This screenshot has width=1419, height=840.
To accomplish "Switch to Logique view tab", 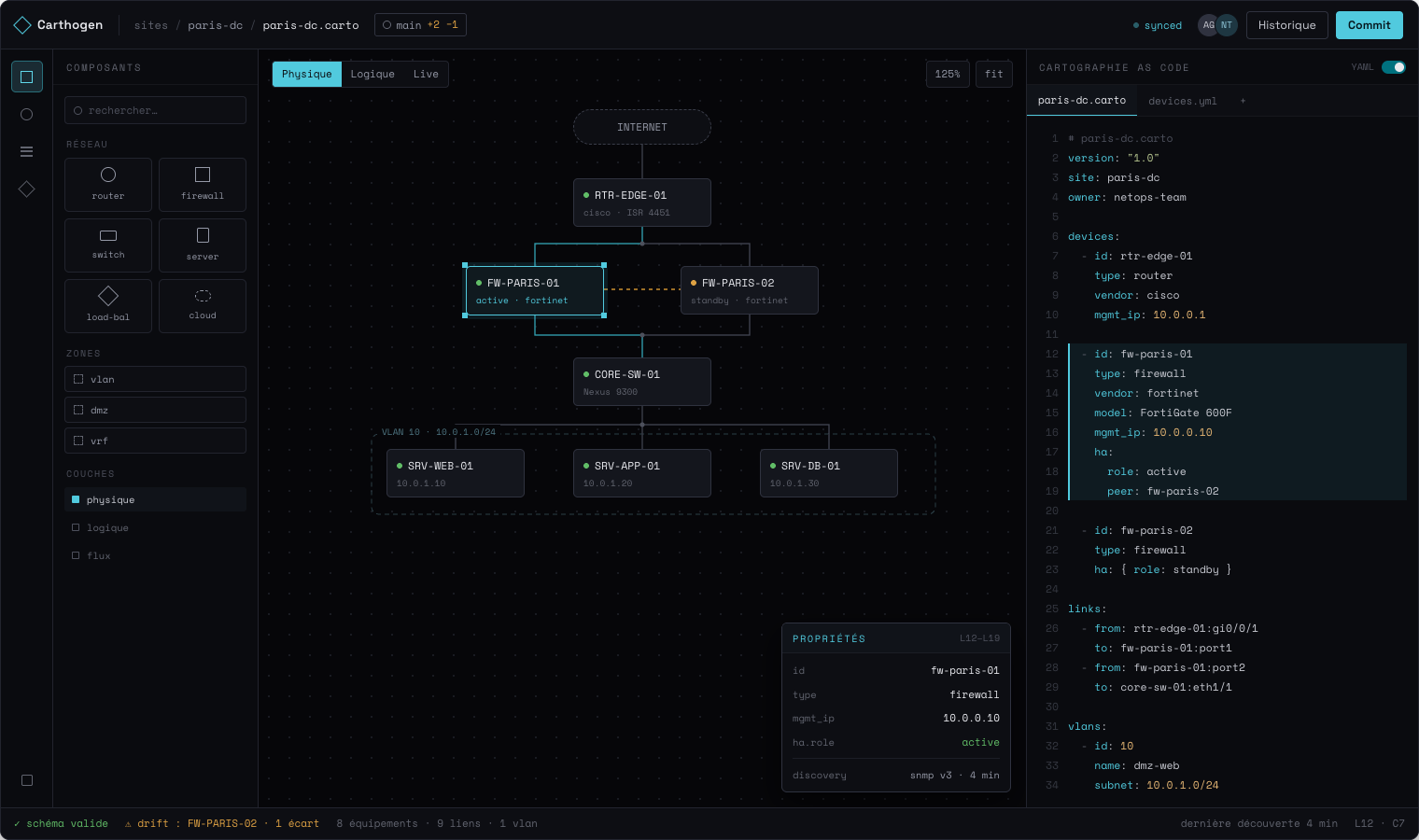I will (372, 74).
